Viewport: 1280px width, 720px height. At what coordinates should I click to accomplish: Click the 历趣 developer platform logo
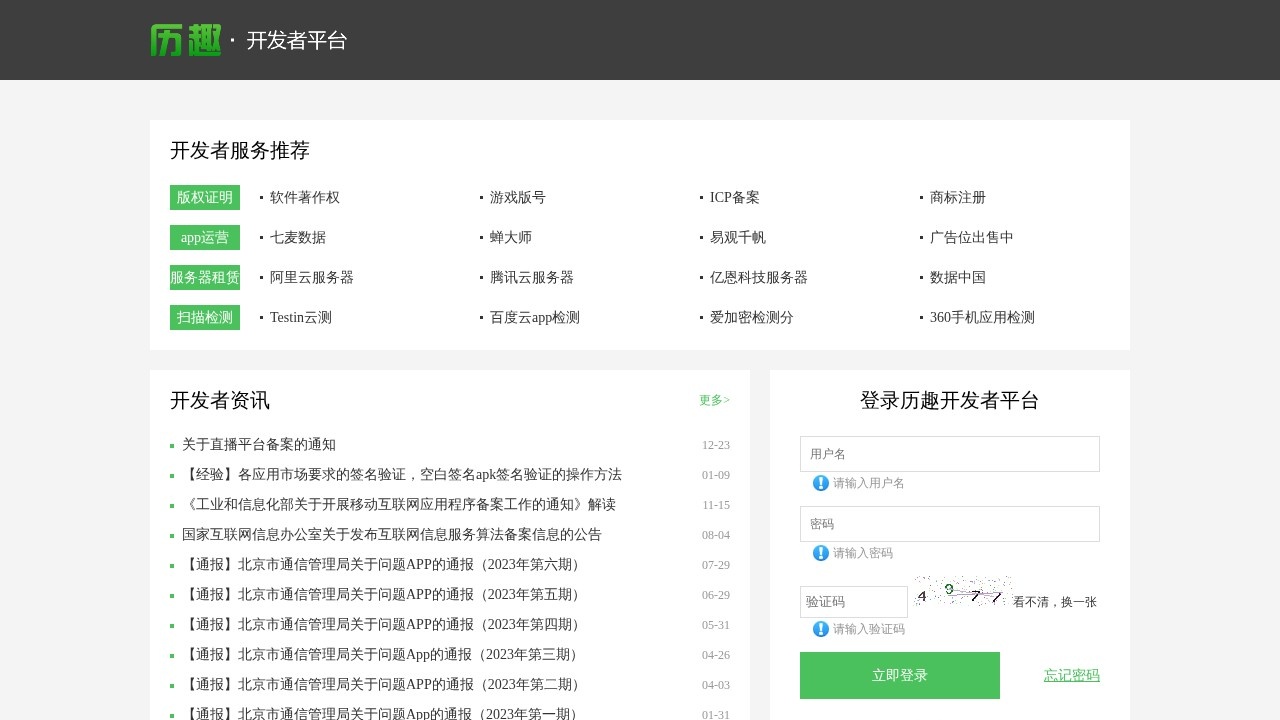pos(186,40)
